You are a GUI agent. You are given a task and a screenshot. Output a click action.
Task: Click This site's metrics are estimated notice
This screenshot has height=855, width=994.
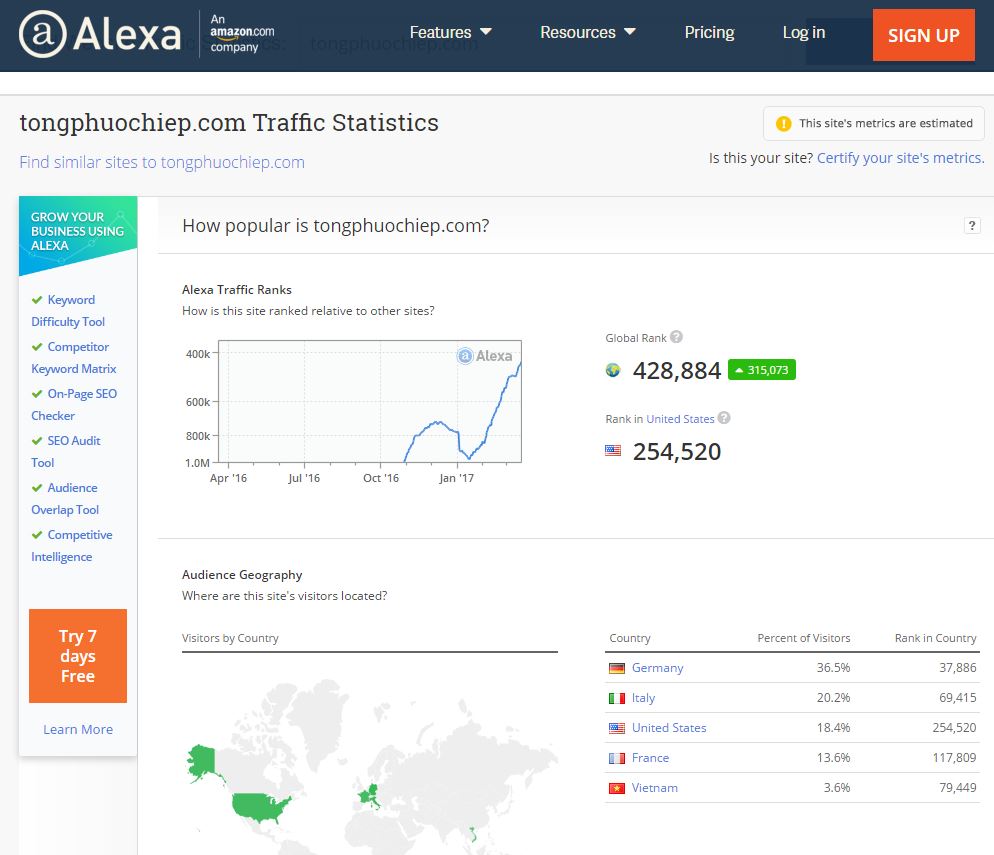874,124
